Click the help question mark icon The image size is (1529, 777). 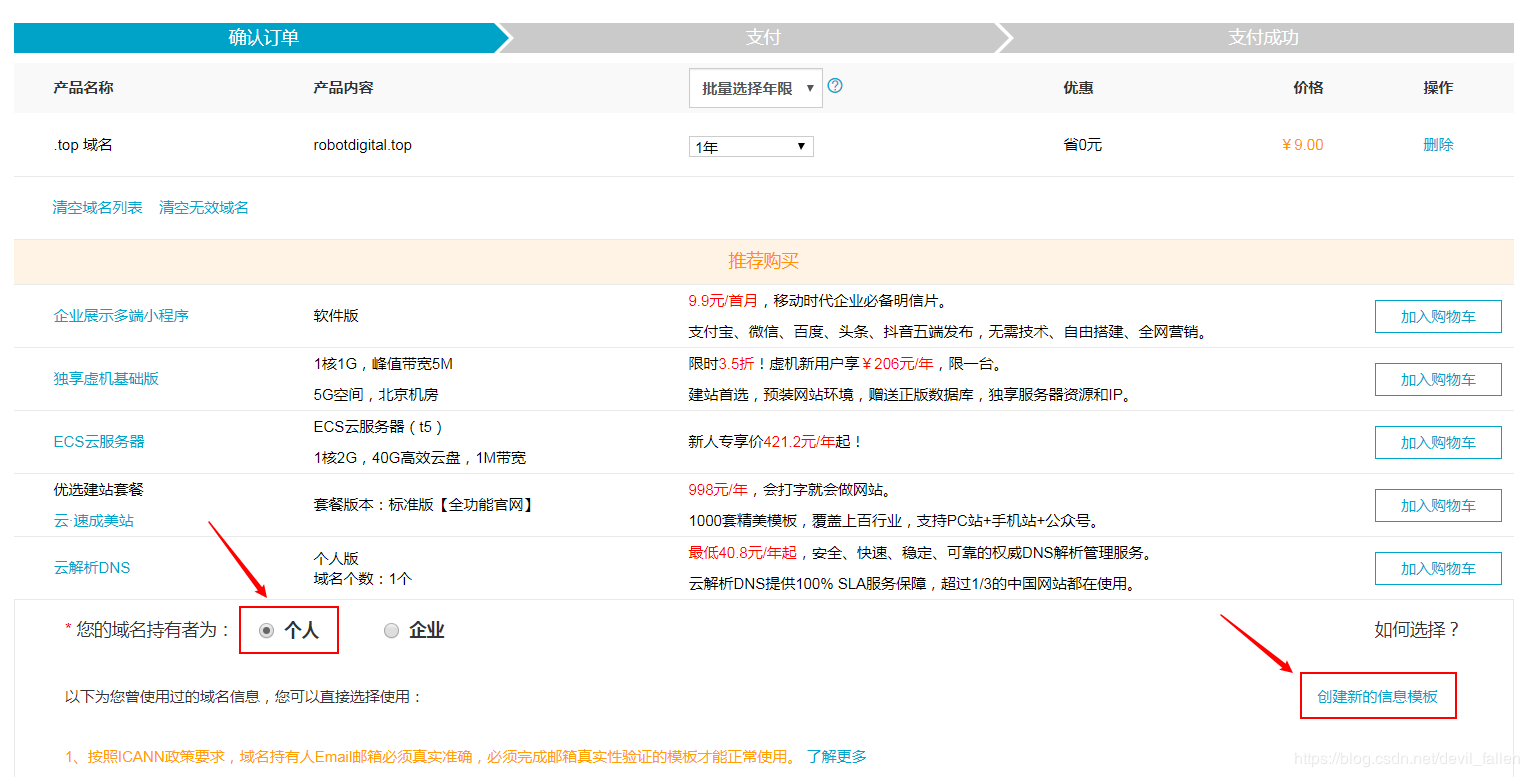(835, 86)
